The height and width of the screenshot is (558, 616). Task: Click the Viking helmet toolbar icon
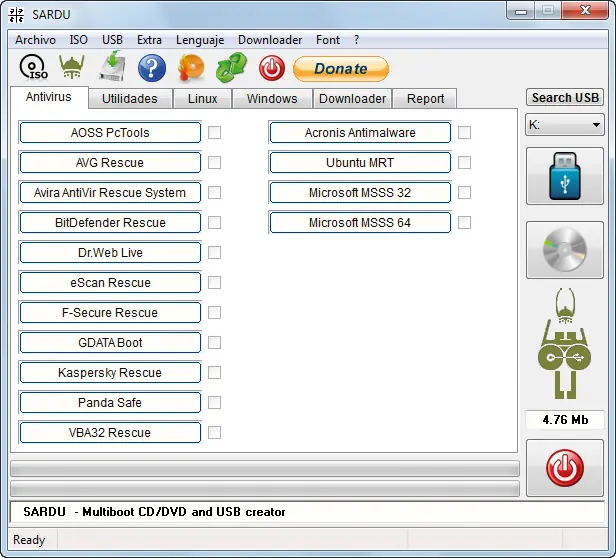[72, 67]
